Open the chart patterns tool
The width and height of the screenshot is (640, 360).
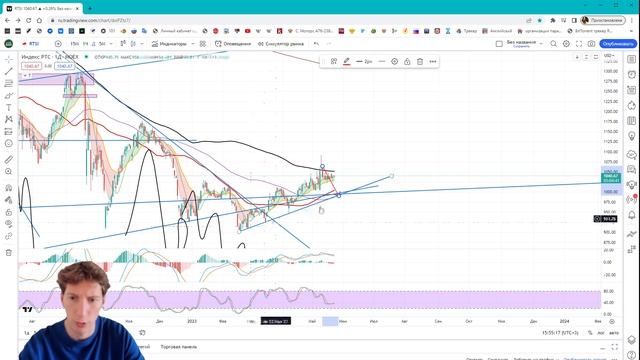[x=8, y=119]
